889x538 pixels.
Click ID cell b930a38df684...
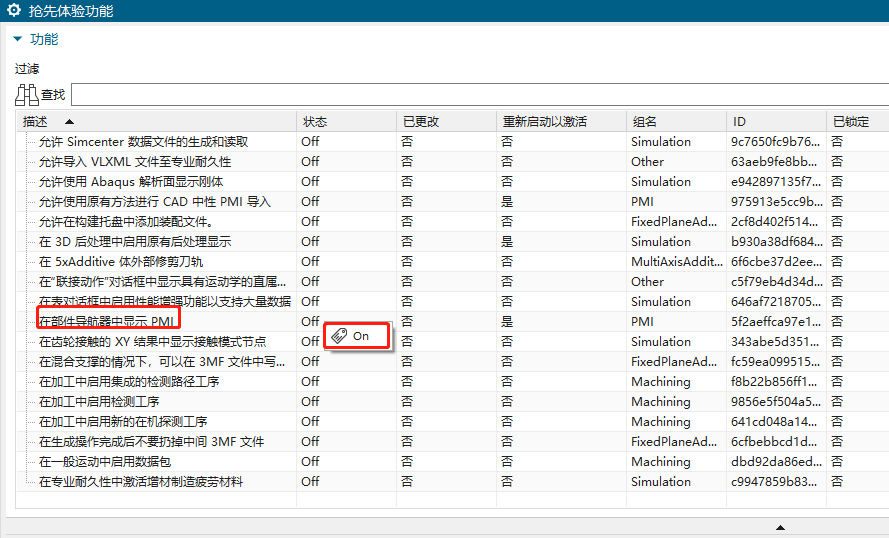(x=777, y=242)
